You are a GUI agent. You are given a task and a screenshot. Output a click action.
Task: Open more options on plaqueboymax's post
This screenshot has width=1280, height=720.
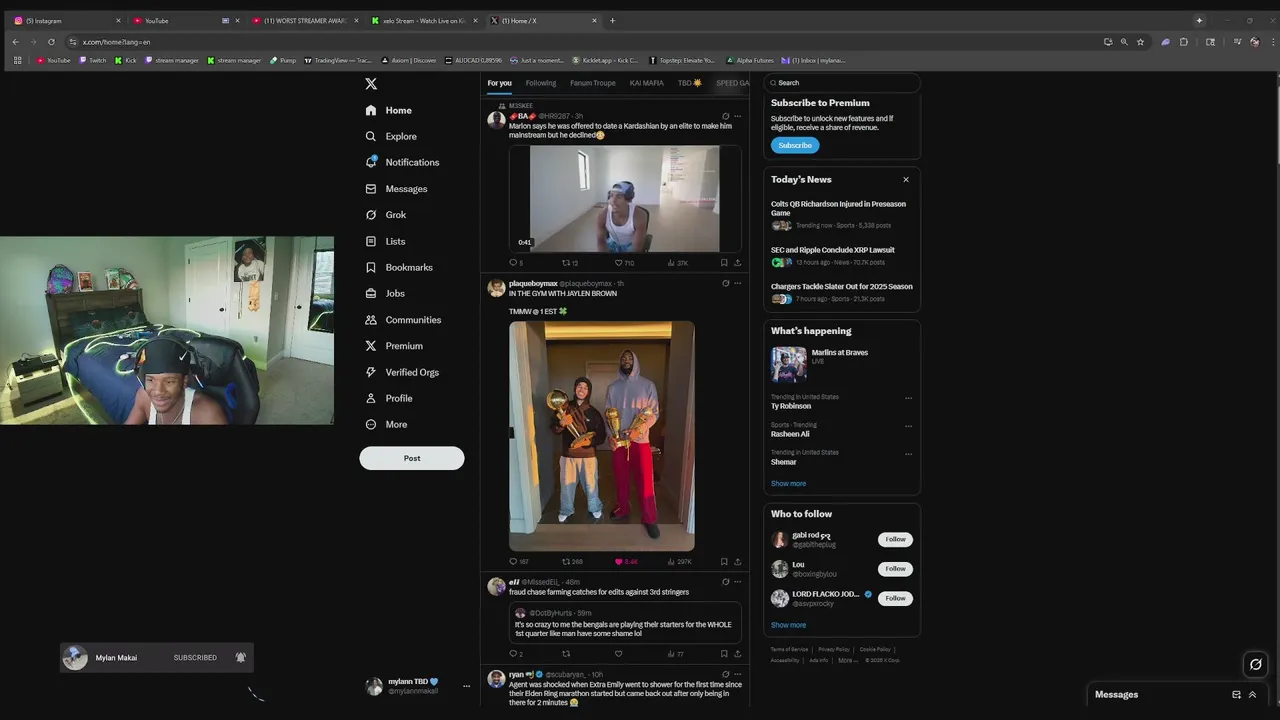(738, 283)
